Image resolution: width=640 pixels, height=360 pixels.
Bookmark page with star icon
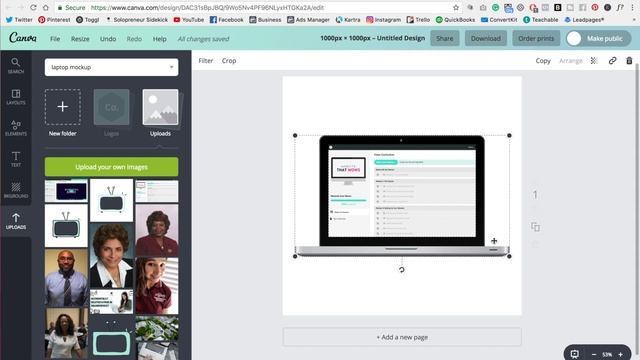pyautogui.click(x=456, y=7)
